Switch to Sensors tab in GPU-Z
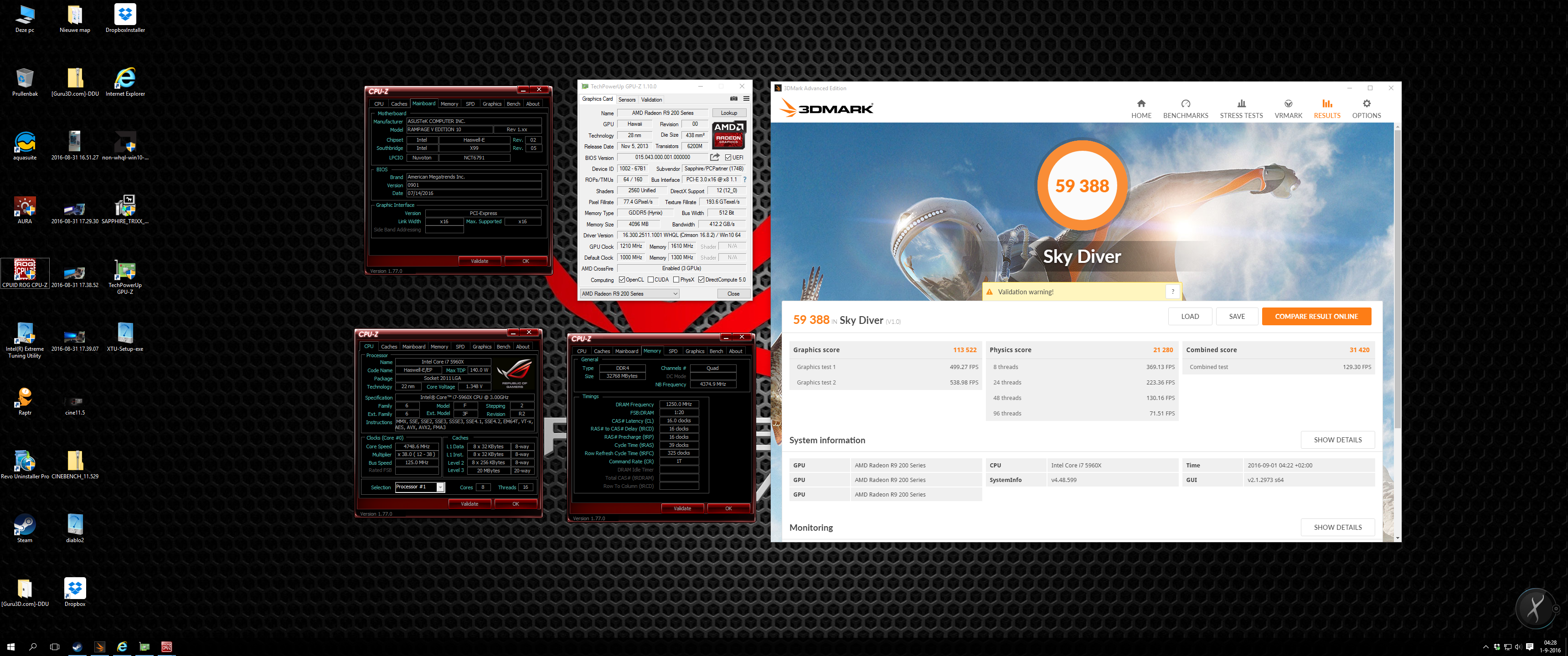Screen dimensions: 1568x656 (x=626, y=100)
